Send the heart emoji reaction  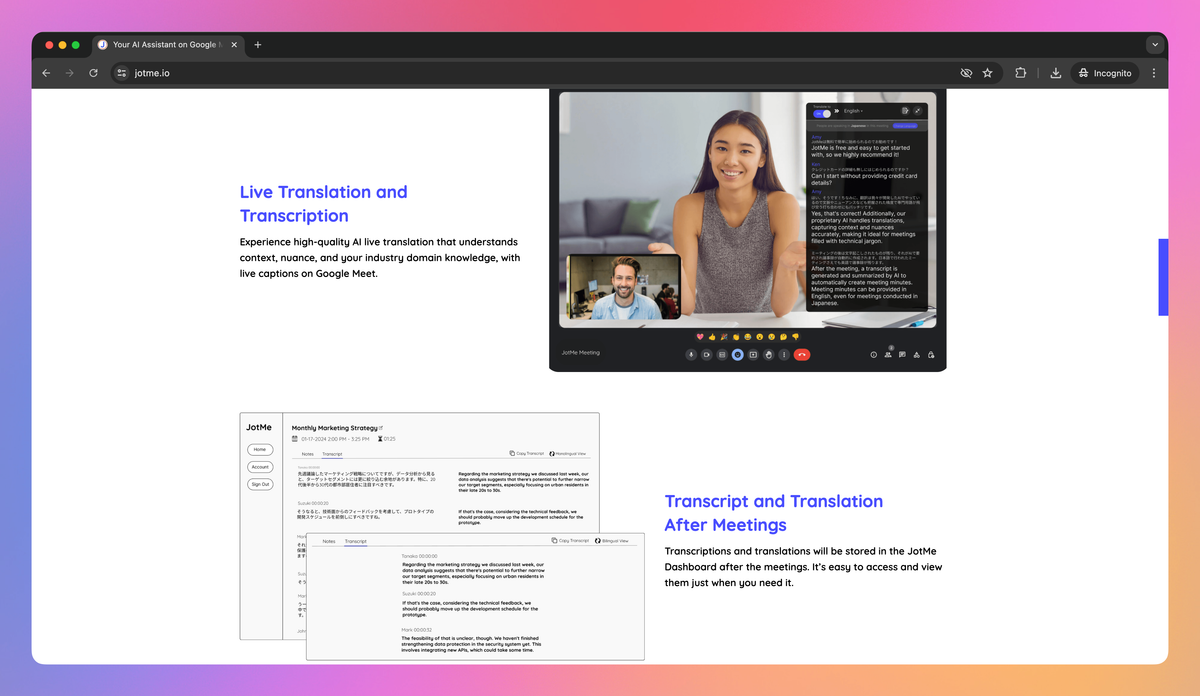[x=700, y=337]
